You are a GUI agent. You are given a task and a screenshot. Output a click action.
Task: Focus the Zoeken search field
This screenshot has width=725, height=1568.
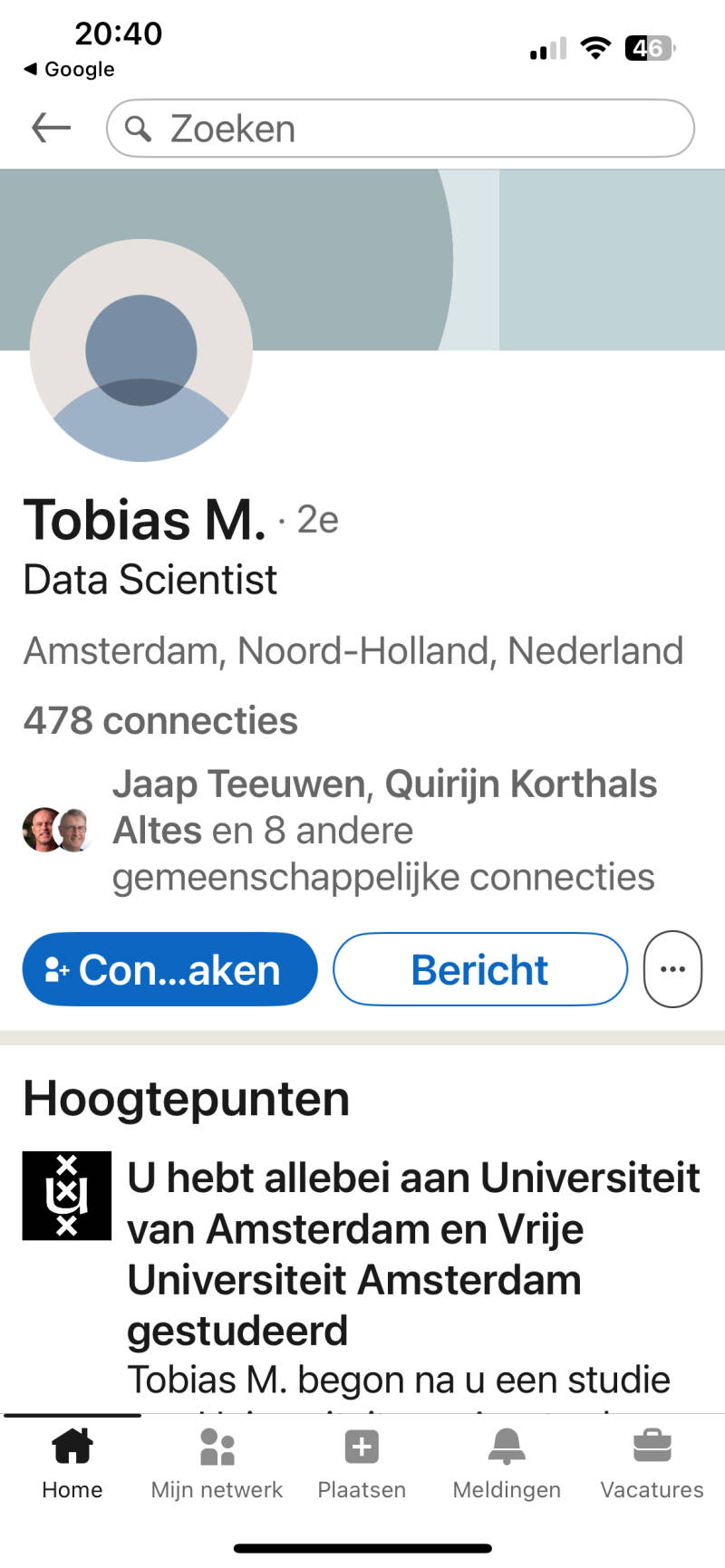pyautogui.click(x=417, y=129)
